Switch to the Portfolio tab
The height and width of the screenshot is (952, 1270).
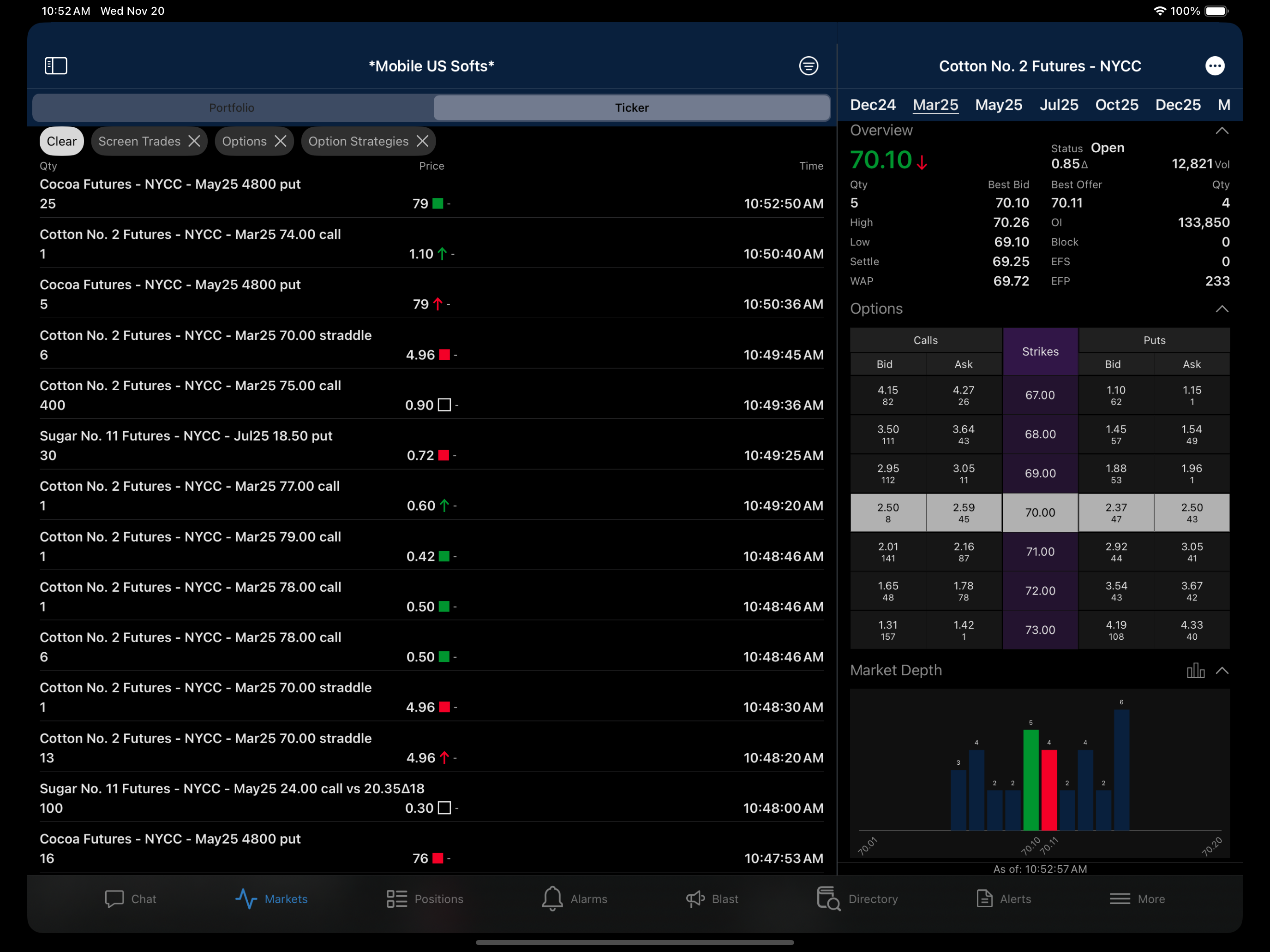232,108
